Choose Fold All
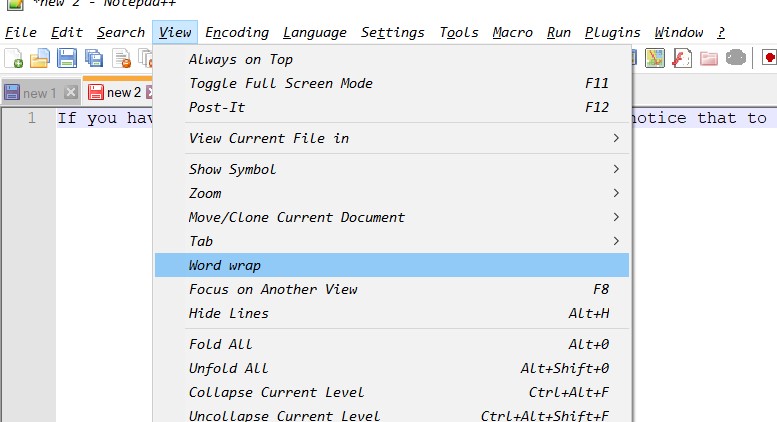 click(391, 344)
